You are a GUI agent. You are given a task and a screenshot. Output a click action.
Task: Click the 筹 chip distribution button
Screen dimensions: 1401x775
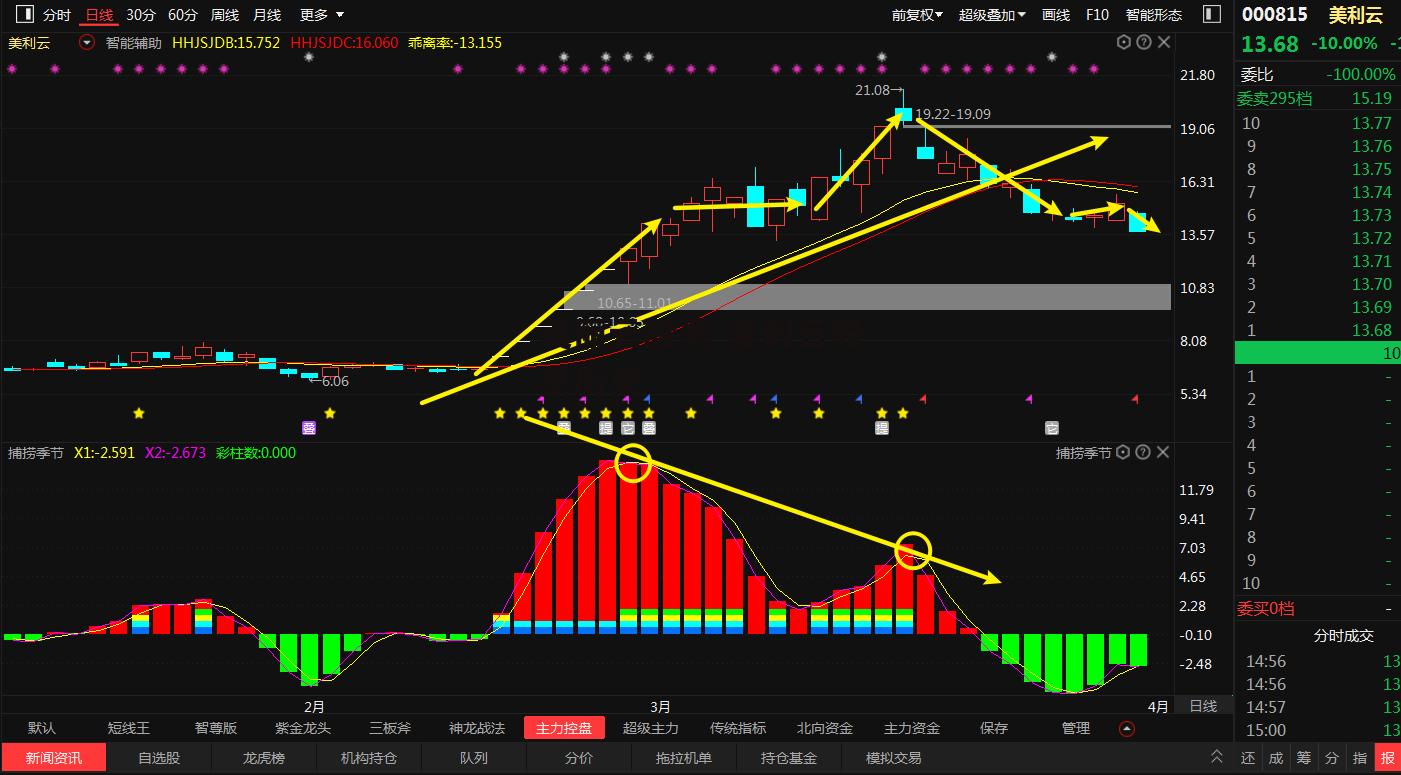point(1304,758)
